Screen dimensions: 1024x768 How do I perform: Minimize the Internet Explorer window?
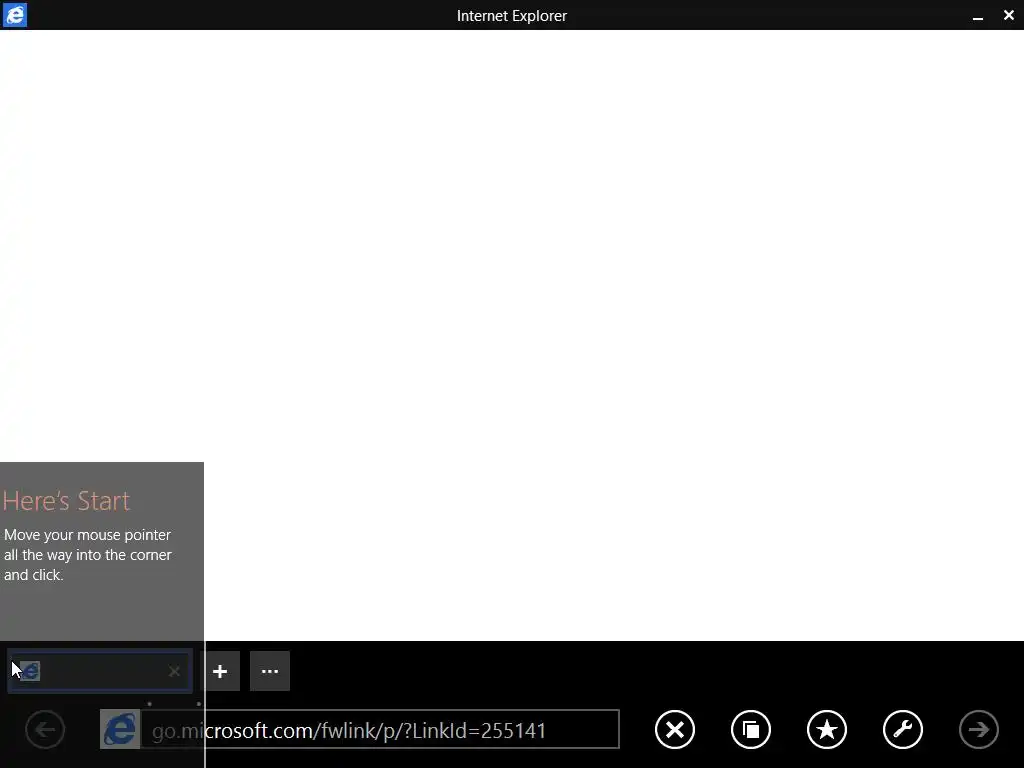tap(978, 16)
